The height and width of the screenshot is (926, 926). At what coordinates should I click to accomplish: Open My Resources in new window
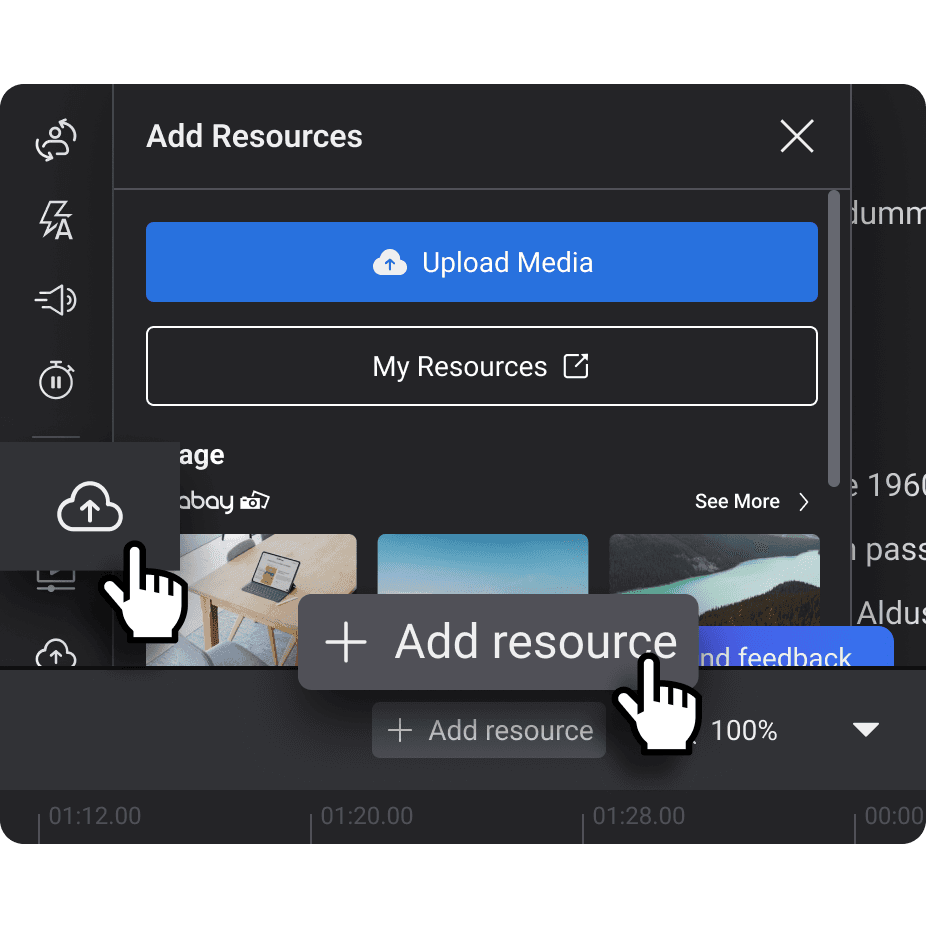[x=481, y=367]
